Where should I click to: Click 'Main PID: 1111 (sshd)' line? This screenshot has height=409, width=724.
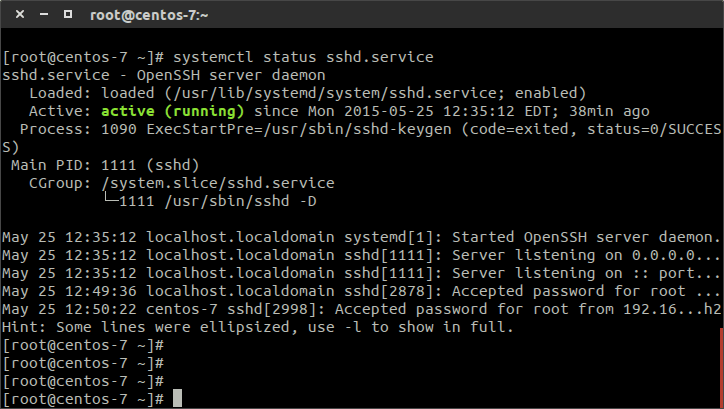point(105,165)
